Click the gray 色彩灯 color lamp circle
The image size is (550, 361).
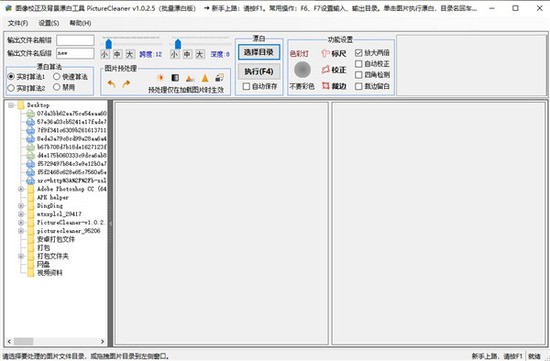(302, 69)
